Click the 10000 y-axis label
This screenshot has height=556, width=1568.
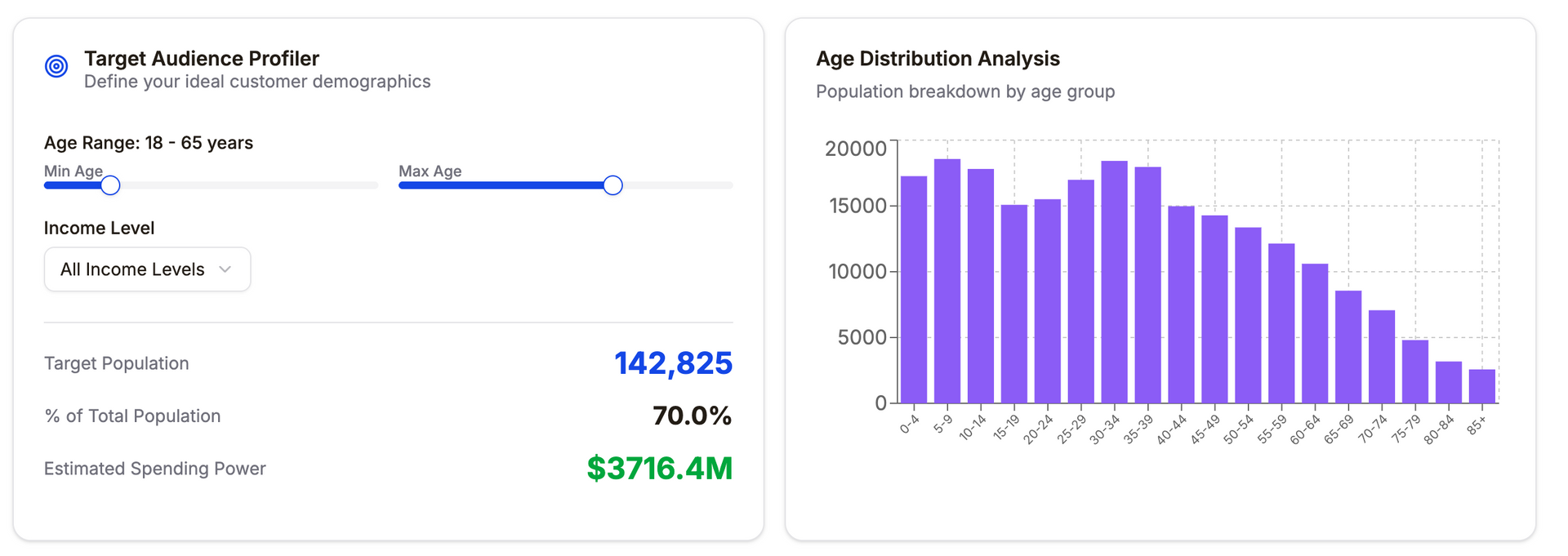coord(857,272)
